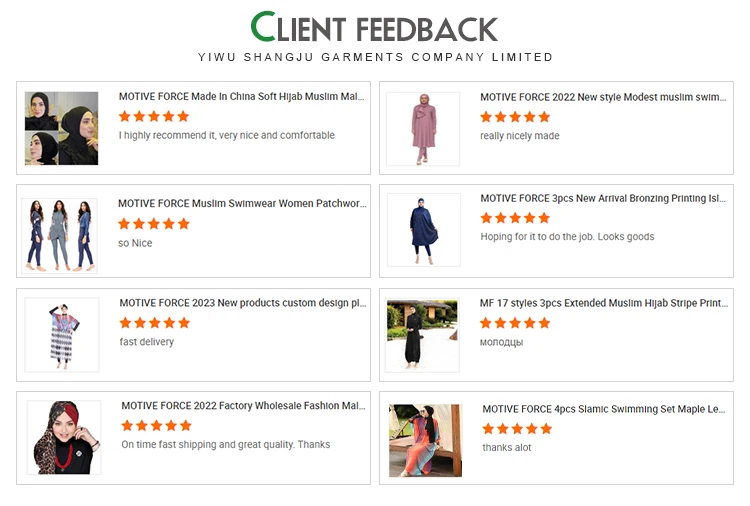Click the star rating above 'thanks alot' review
The image size is (750, 506).
tap(517, 429)
